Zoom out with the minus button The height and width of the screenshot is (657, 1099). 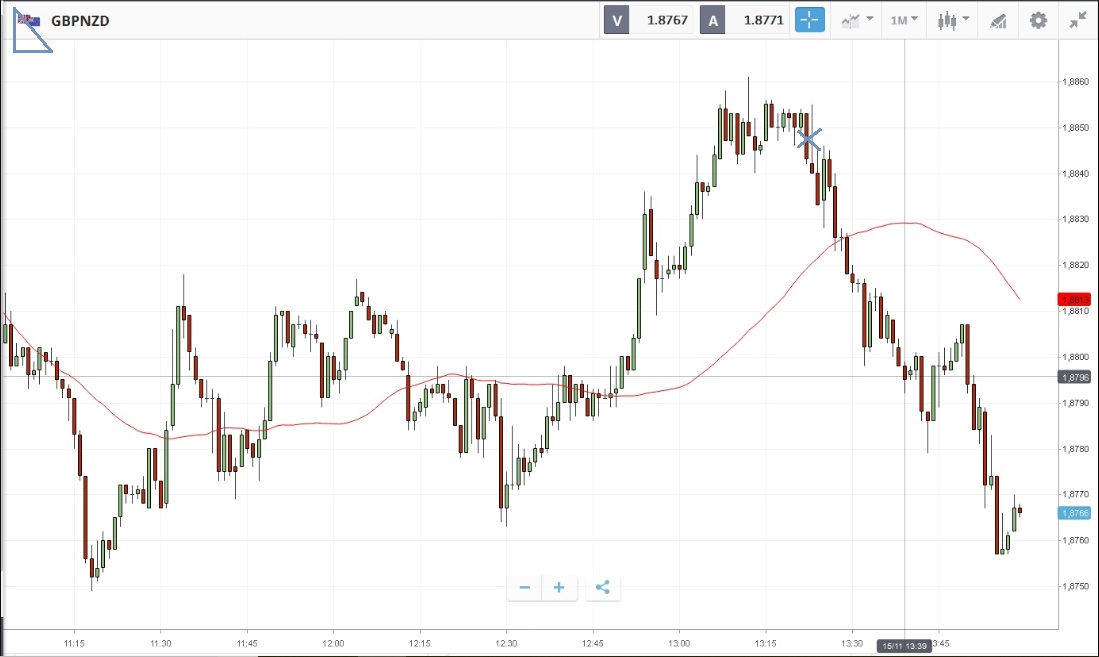[524, 587]
